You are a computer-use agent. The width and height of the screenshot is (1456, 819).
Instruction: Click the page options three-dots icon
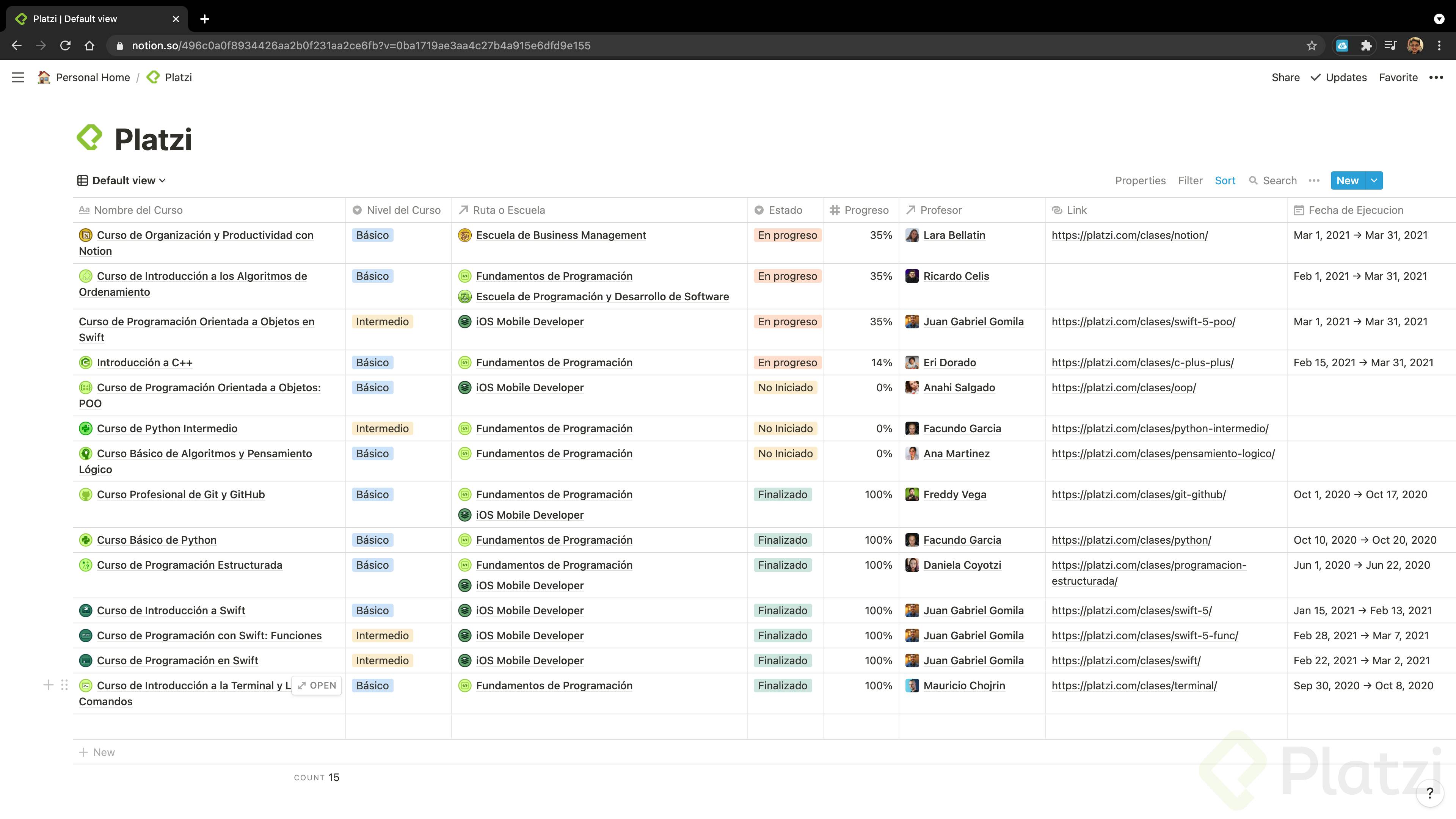[1436, 77]
